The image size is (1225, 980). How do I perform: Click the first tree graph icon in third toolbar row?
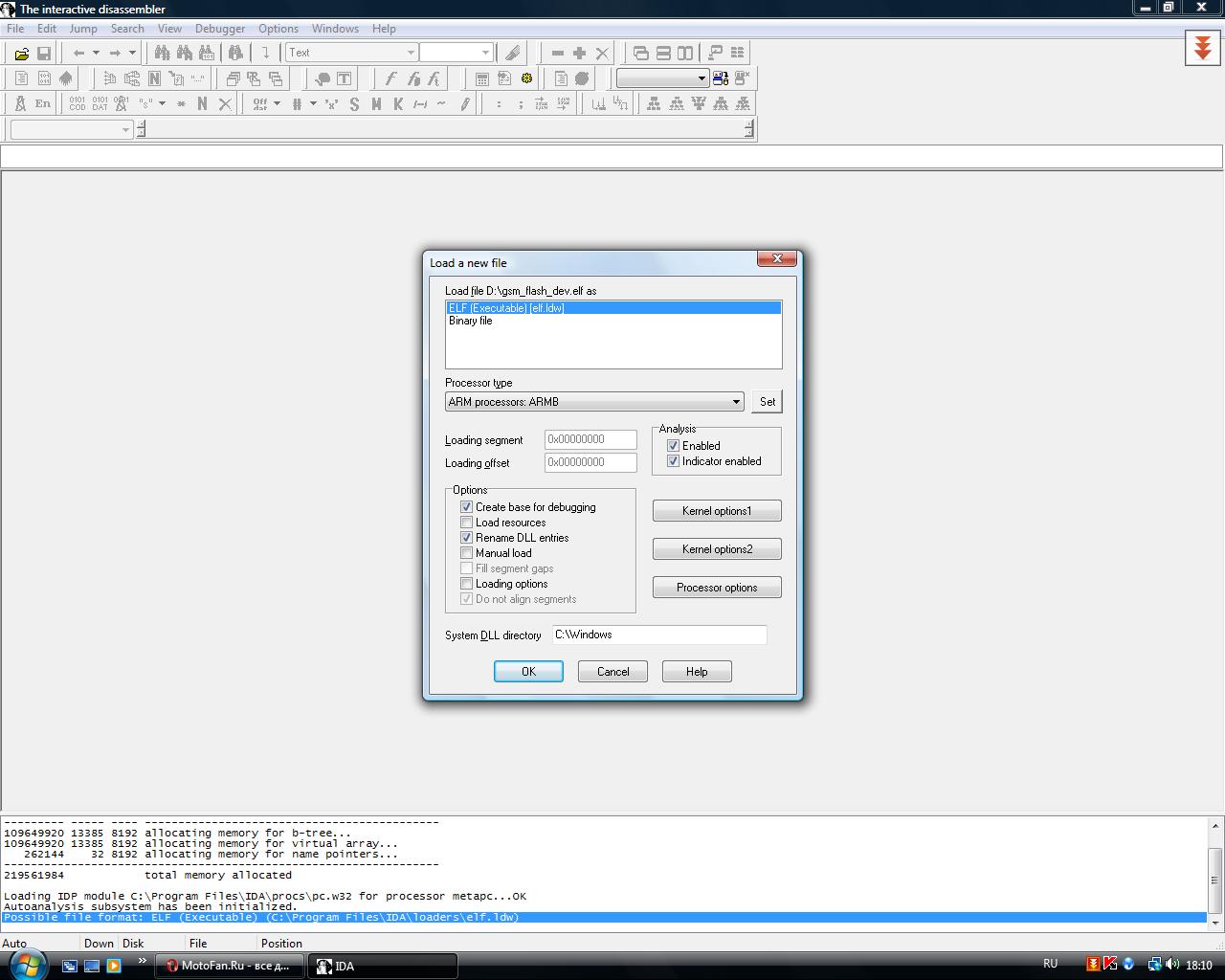(x=654, y=103)
